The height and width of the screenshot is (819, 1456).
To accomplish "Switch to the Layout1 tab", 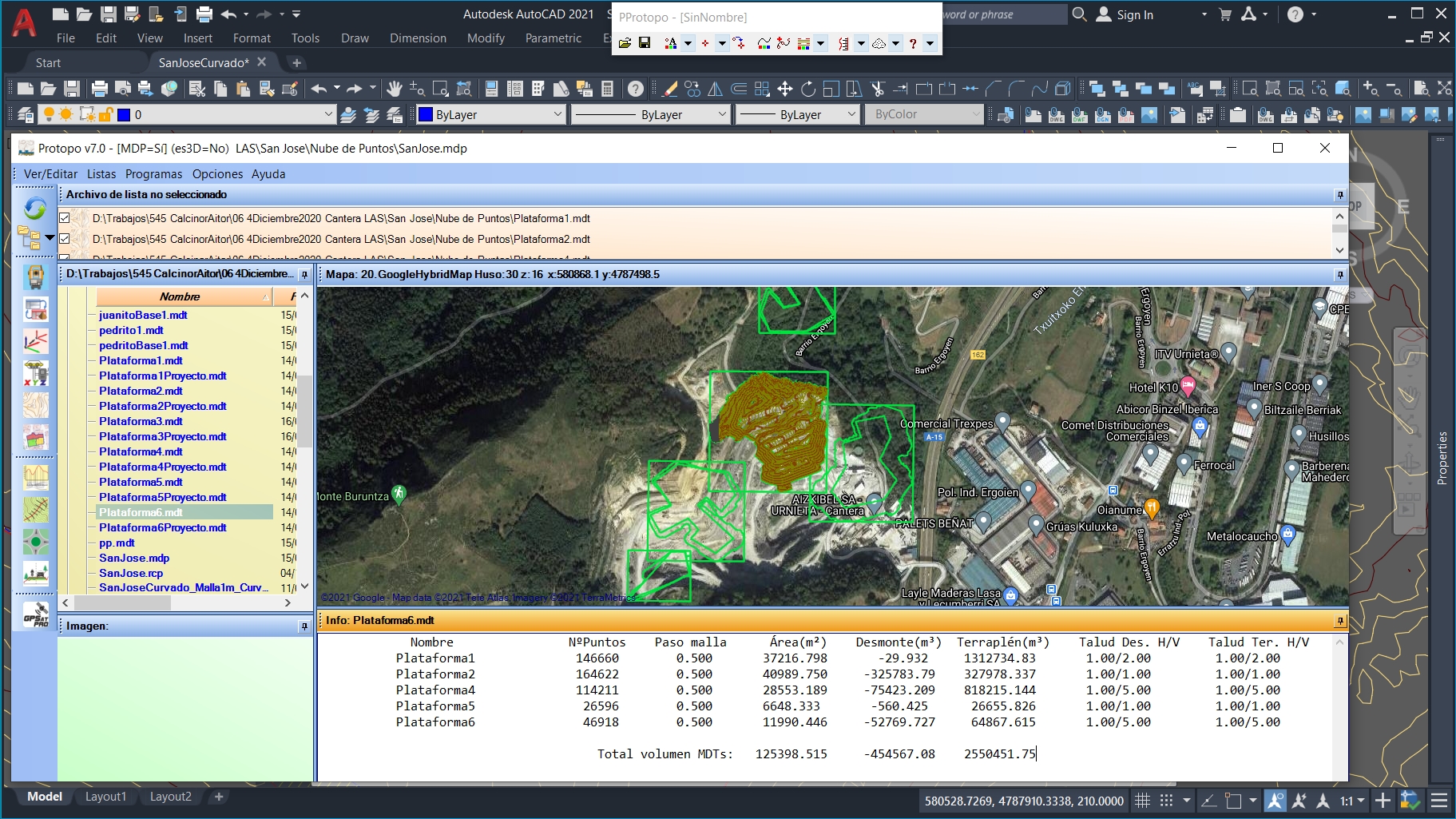I will [105, 797].
